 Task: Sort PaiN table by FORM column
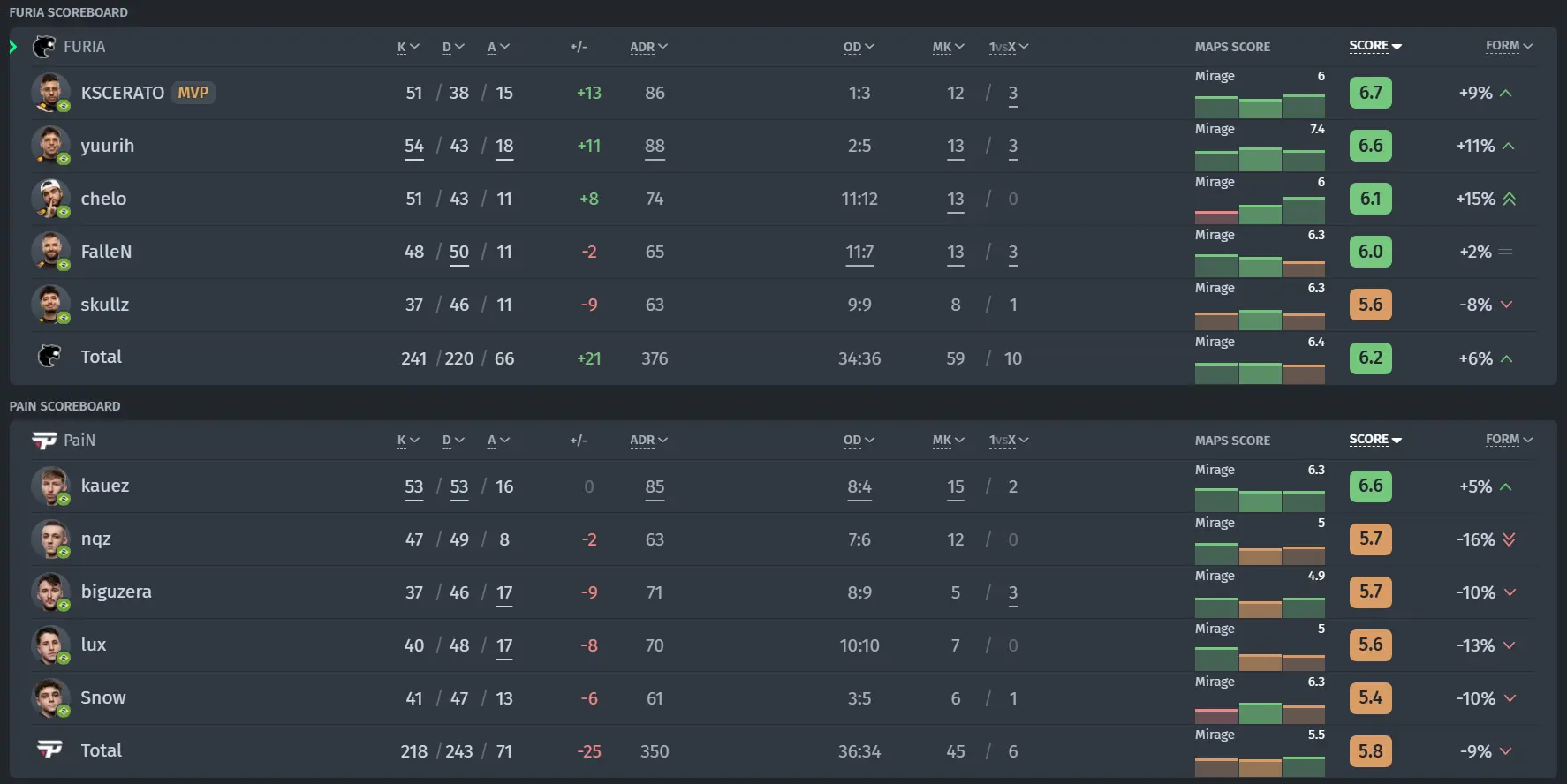[1509, 440]
